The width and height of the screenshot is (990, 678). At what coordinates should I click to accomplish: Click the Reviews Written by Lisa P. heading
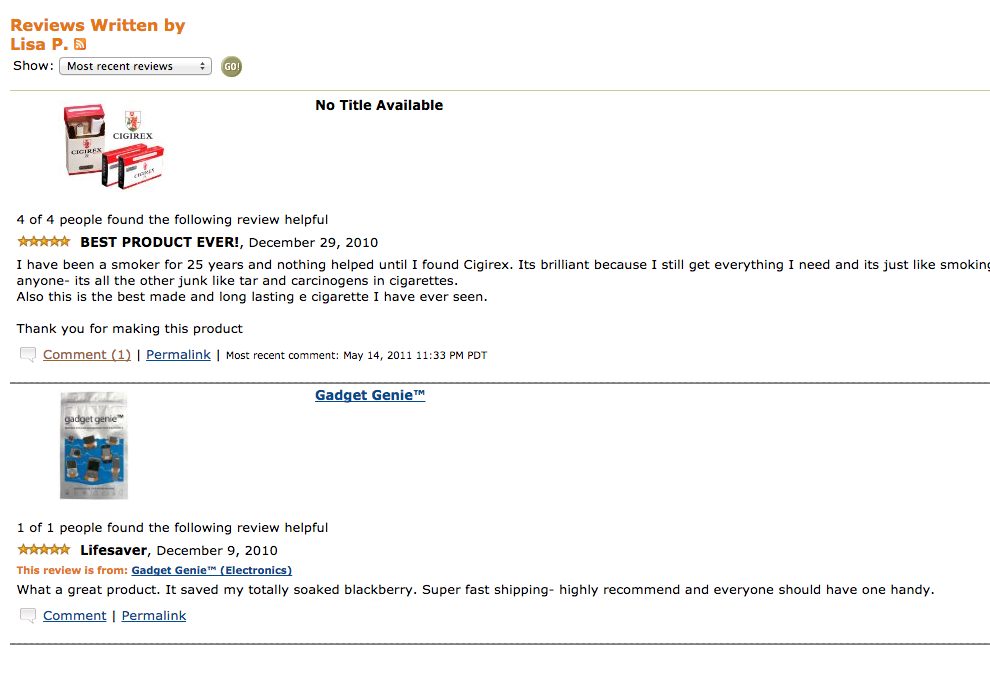97,35
